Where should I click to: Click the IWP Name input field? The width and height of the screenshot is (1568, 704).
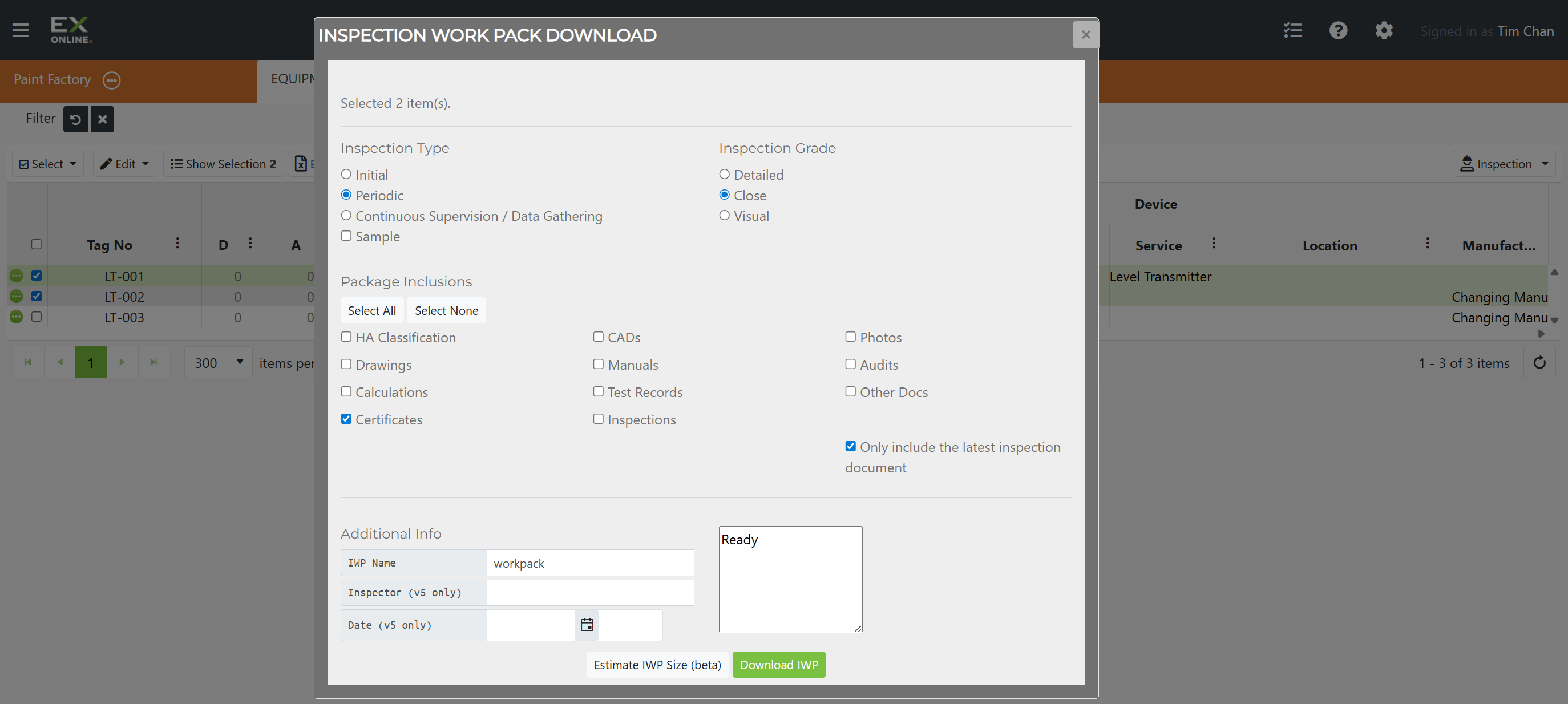(590, 563)
